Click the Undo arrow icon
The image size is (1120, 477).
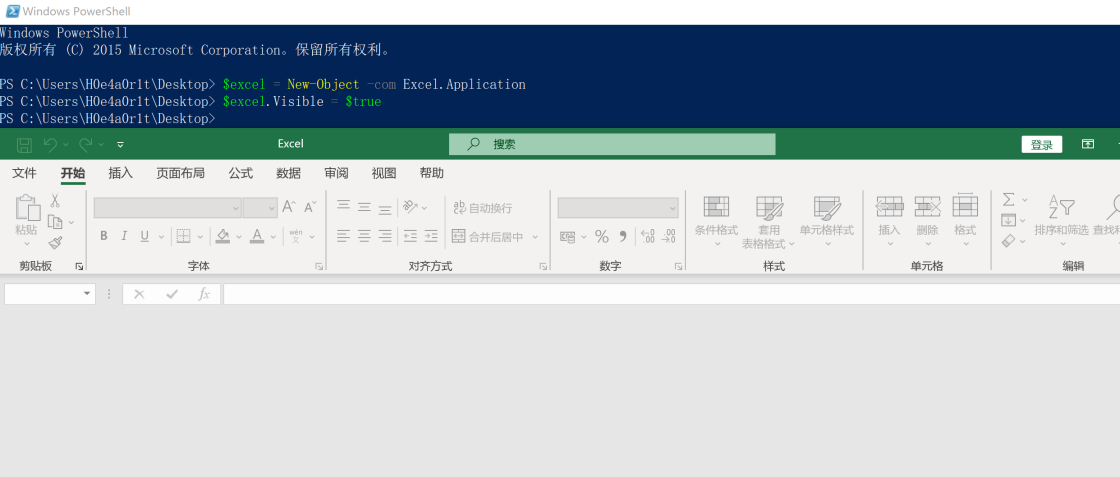50,144
